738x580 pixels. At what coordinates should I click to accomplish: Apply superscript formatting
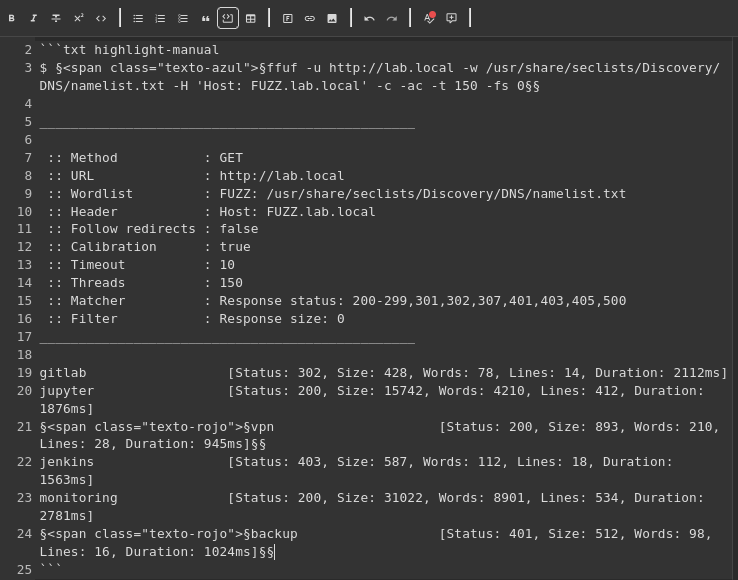(78, 18)
